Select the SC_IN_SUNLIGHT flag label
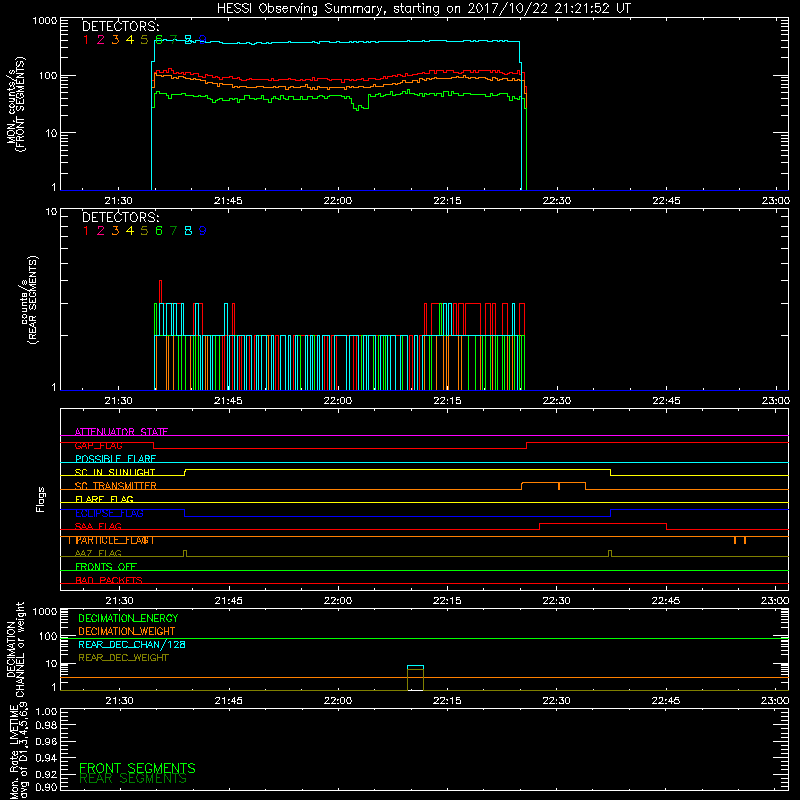Screen dimensions: 800x800 (115, 472)
